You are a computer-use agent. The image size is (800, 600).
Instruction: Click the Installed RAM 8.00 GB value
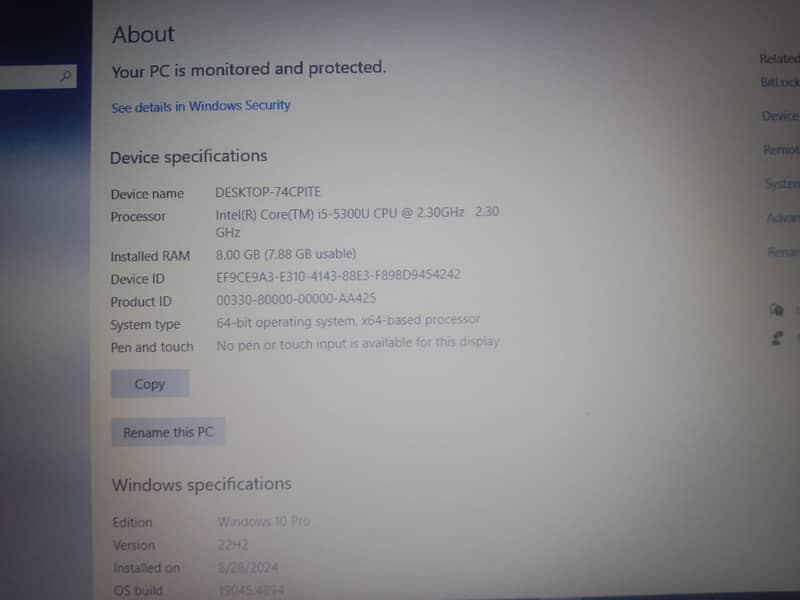click(x=286, y=254)
